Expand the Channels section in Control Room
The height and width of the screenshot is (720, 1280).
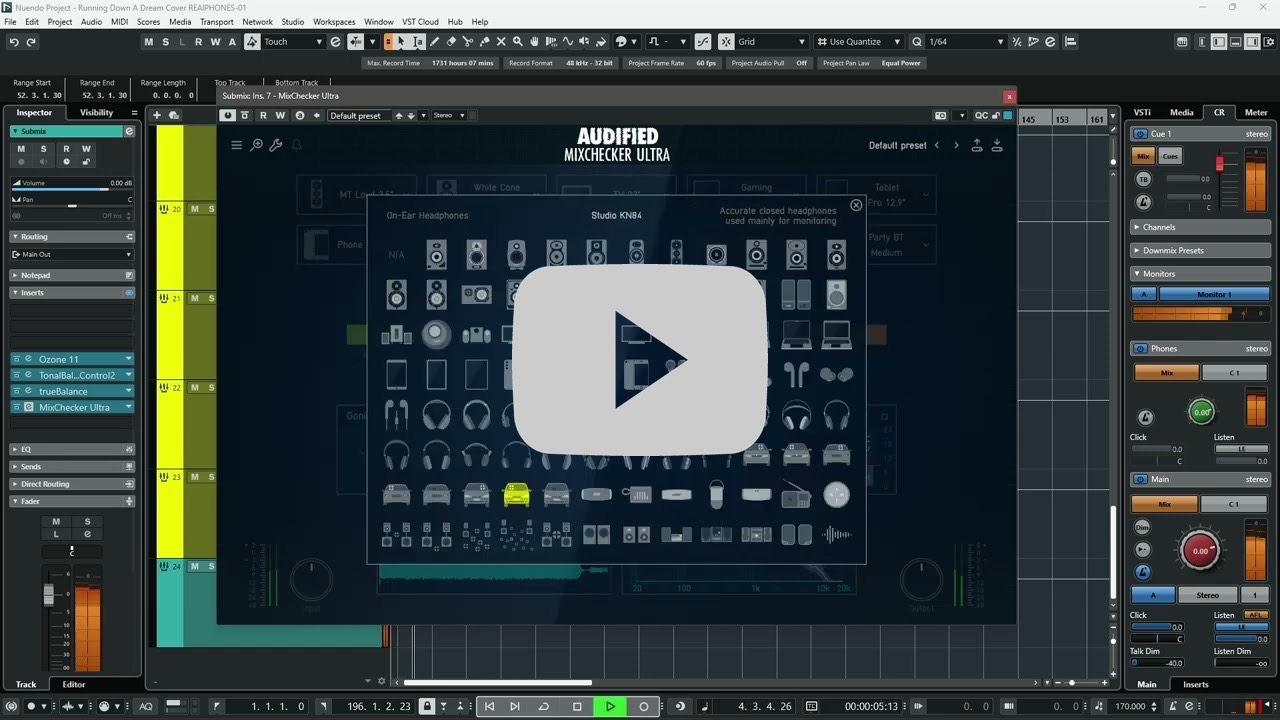coord(1201,227)
